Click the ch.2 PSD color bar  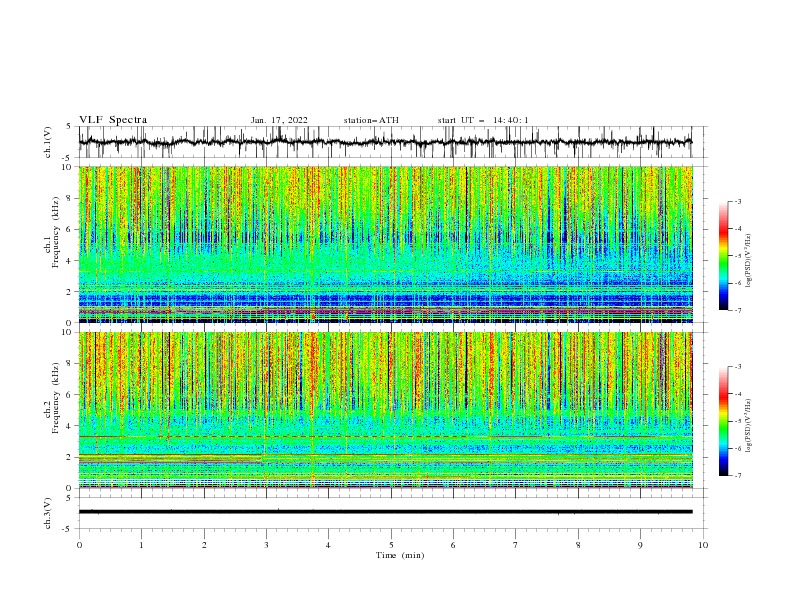point(724,421)
